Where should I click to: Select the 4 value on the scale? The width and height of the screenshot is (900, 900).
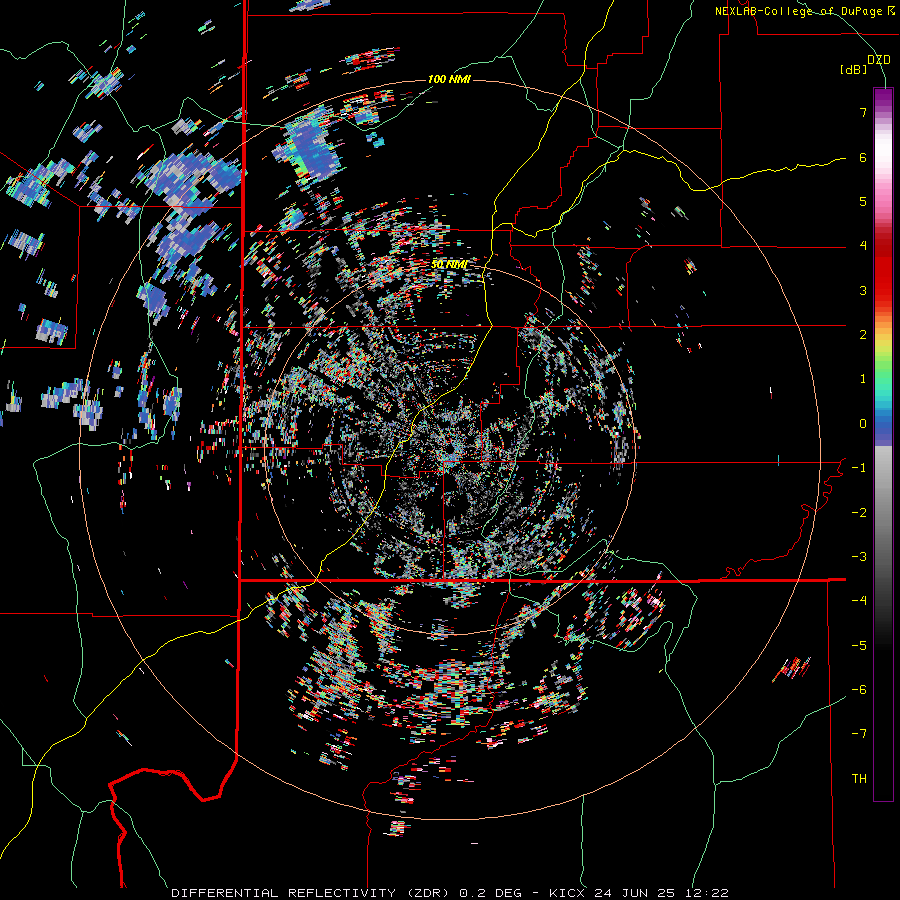(863, 246)
